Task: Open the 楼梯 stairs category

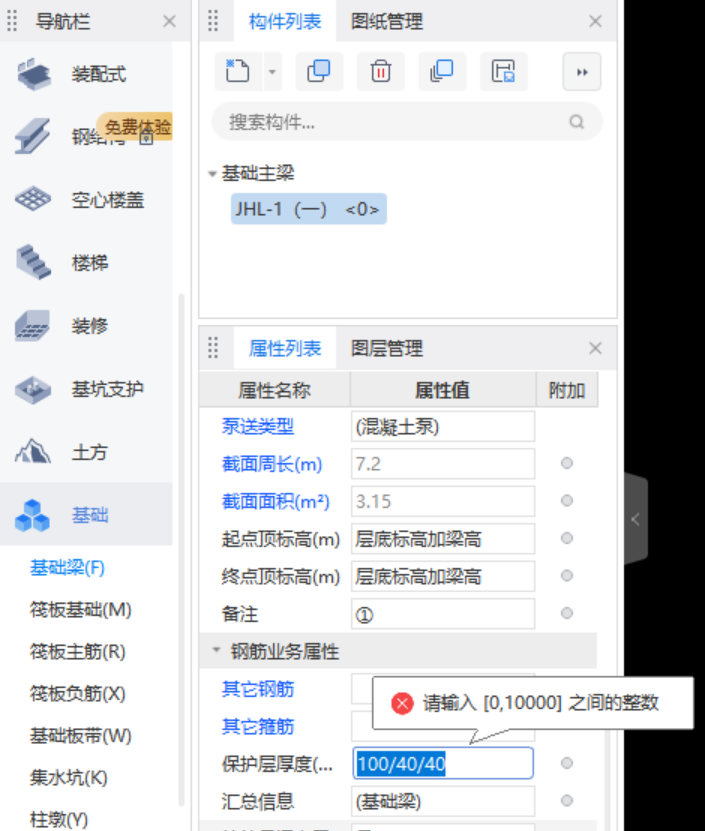Action: [x=86, y=262]
